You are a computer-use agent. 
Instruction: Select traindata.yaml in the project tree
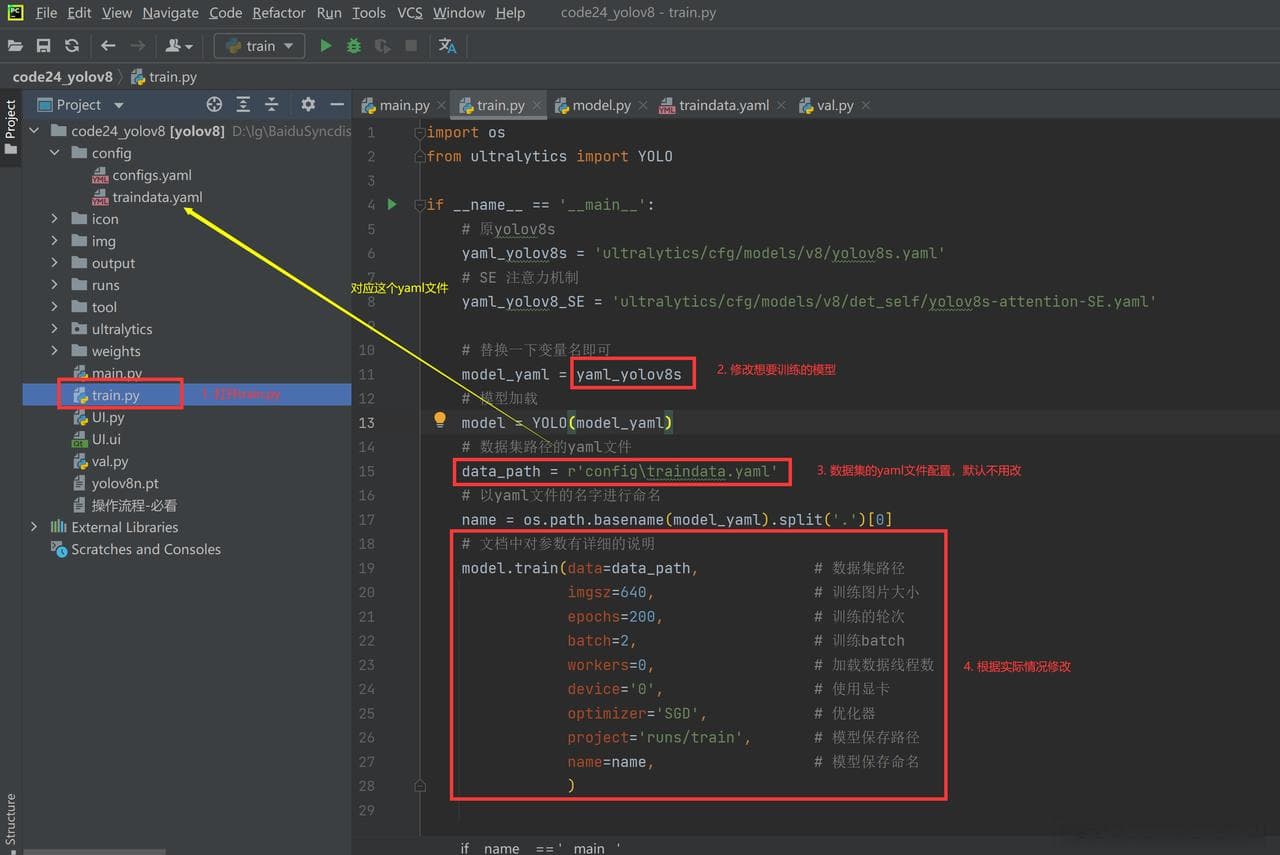(x=157, y=197)
